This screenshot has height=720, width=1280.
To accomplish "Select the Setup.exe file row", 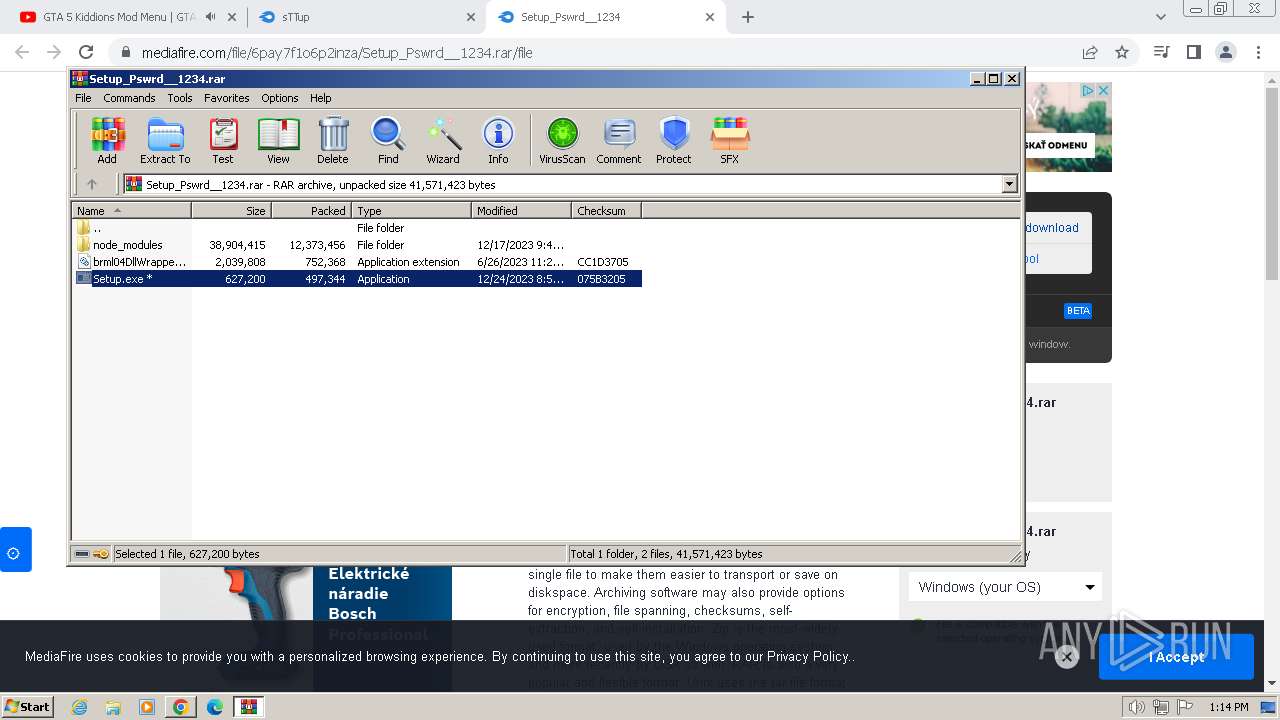I will [x=357, y=279].
